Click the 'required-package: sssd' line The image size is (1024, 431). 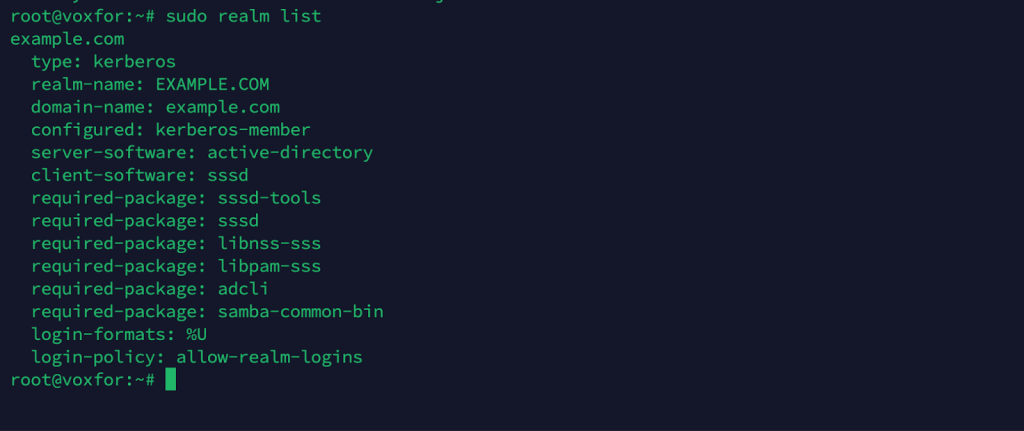pyautogui.click(x=145, y=221)
